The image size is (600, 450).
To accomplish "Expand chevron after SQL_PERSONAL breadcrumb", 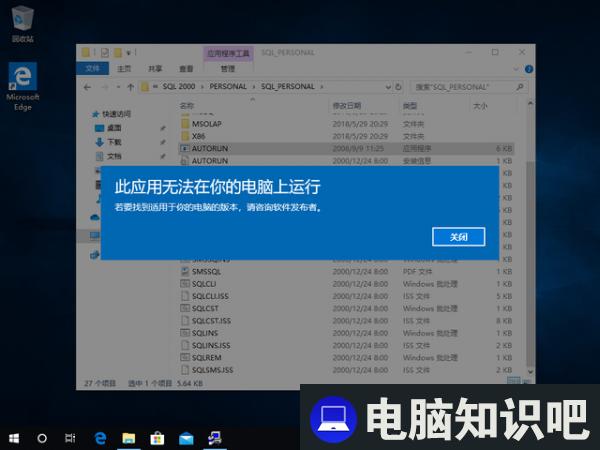I will pos(322,87).
